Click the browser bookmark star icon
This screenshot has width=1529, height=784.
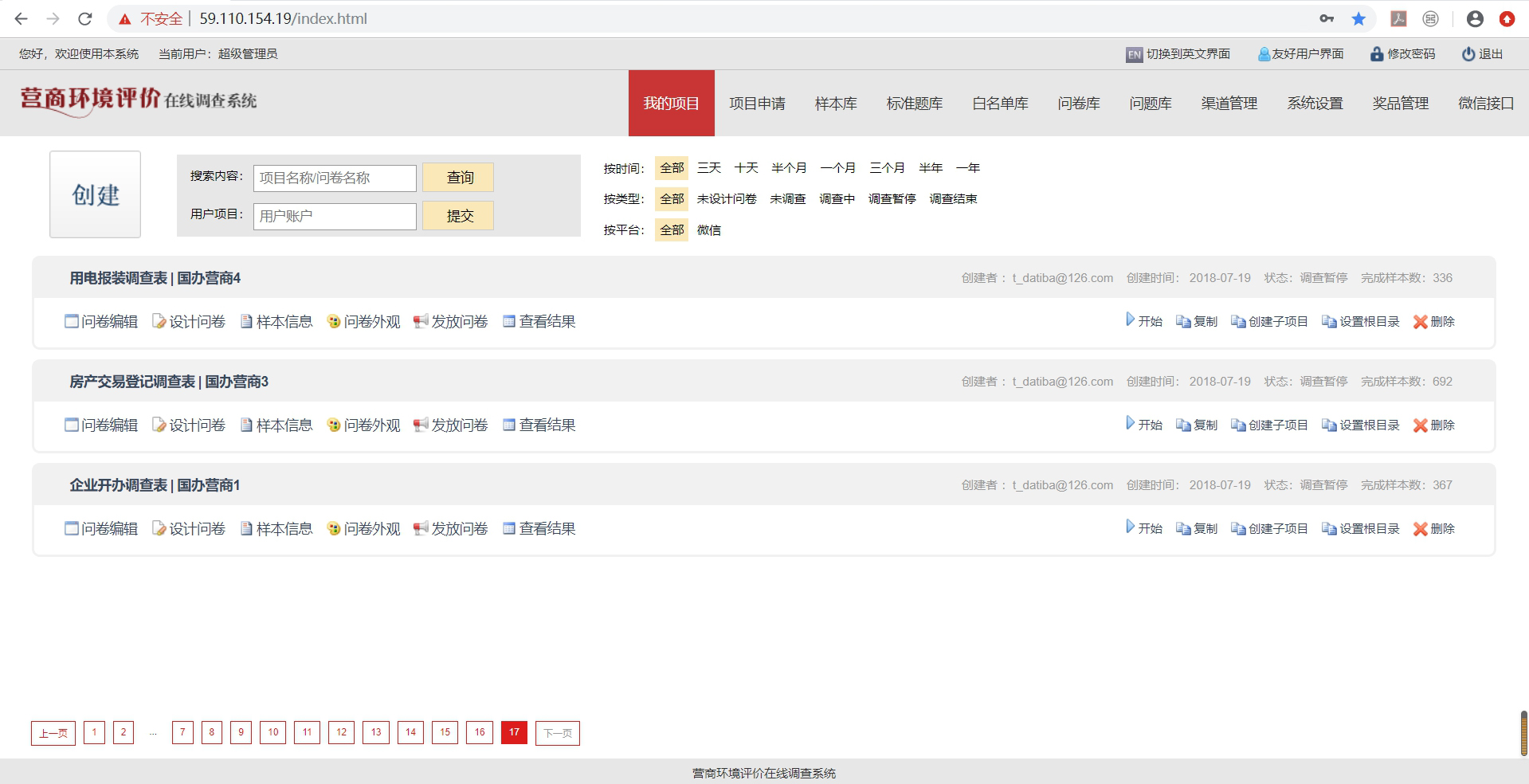(x=1358, y=18)
